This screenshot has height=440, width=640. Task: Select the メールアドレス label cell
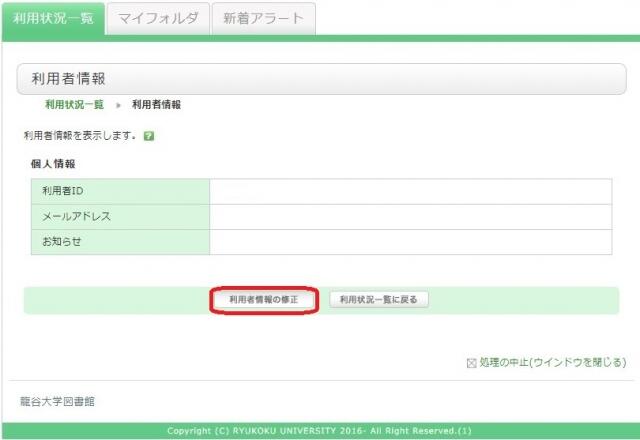coord(120,216)
